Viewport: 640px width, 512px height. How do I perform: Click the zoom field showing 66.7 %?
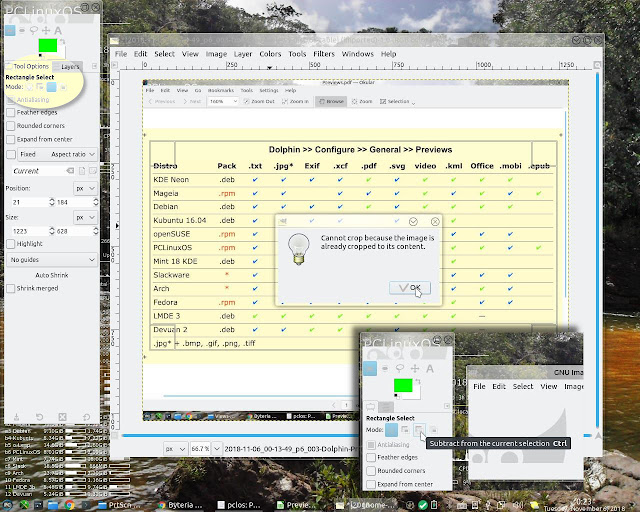point(200,449)
